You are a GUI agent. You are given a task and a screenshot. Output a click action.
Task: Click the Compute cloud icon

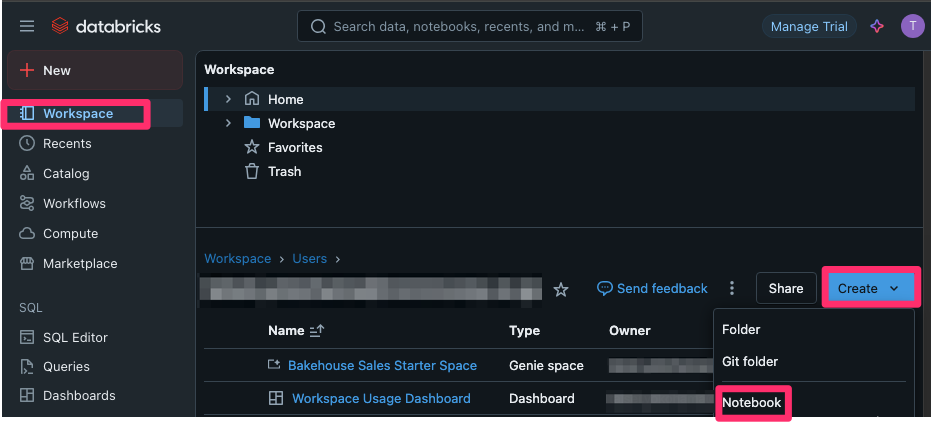point(27,233)
